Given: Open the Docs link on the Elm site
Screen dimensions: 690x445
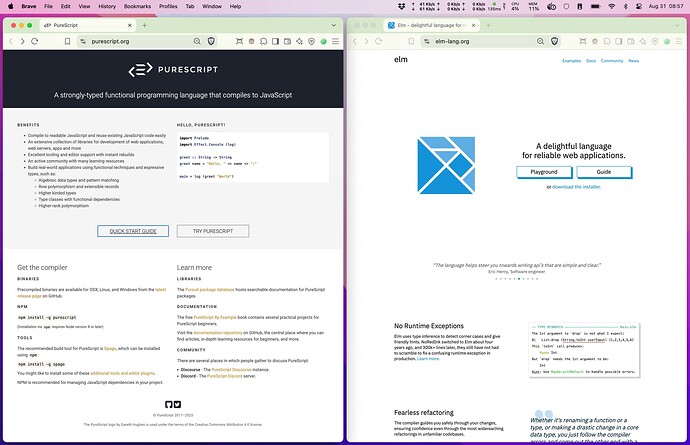Looking at the screenshot, I should pyautogui.click(x=591, y=61).
